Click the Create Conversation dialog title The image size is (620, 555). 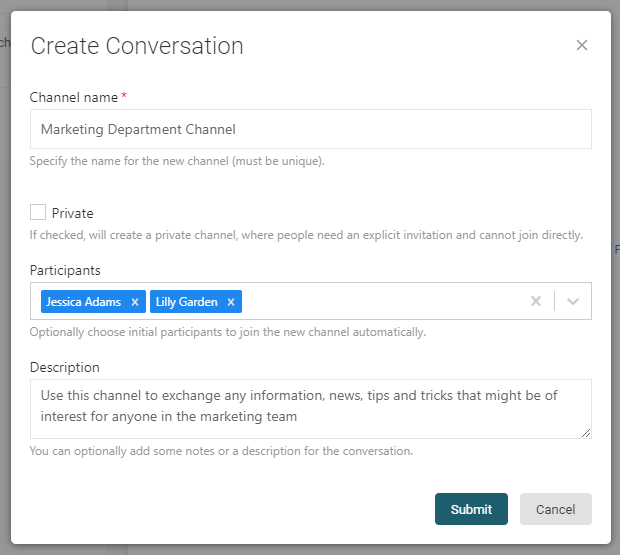[137, 45]
